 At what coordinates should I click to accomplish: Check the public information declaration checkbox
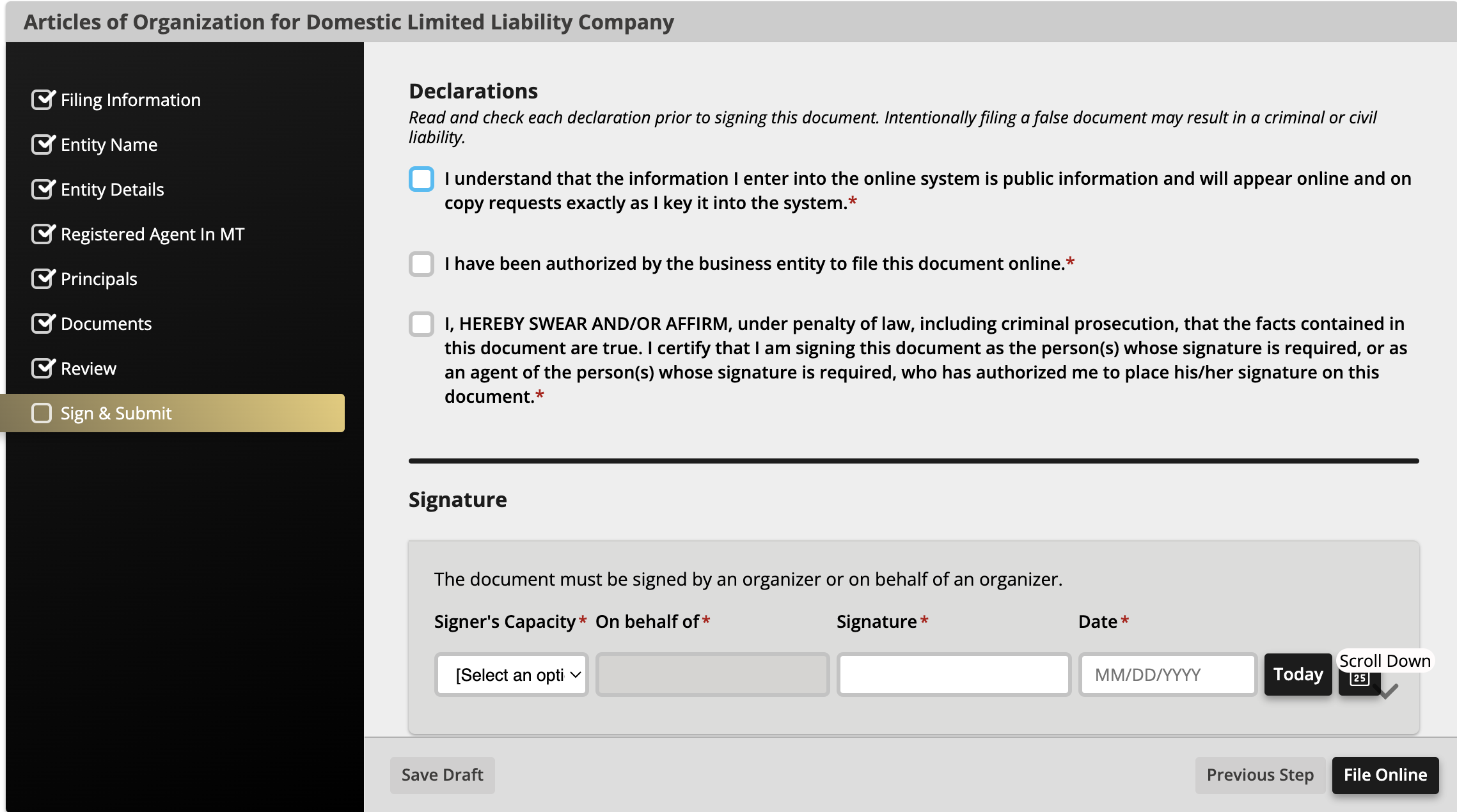tap(421, 179)
